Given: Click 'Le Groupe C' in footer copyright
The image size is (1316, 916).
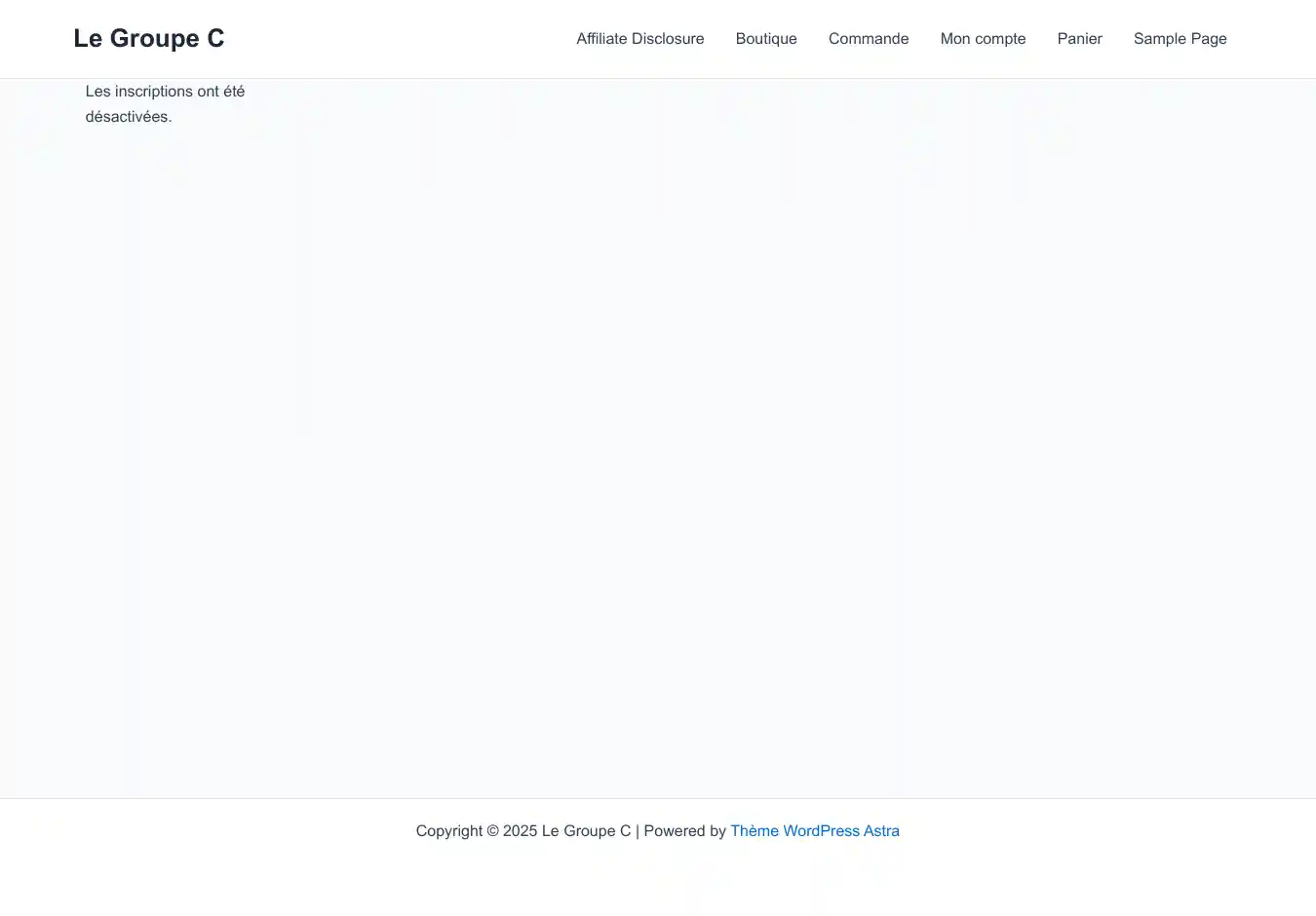Looking at the screenshot, I should coord(586,831).
